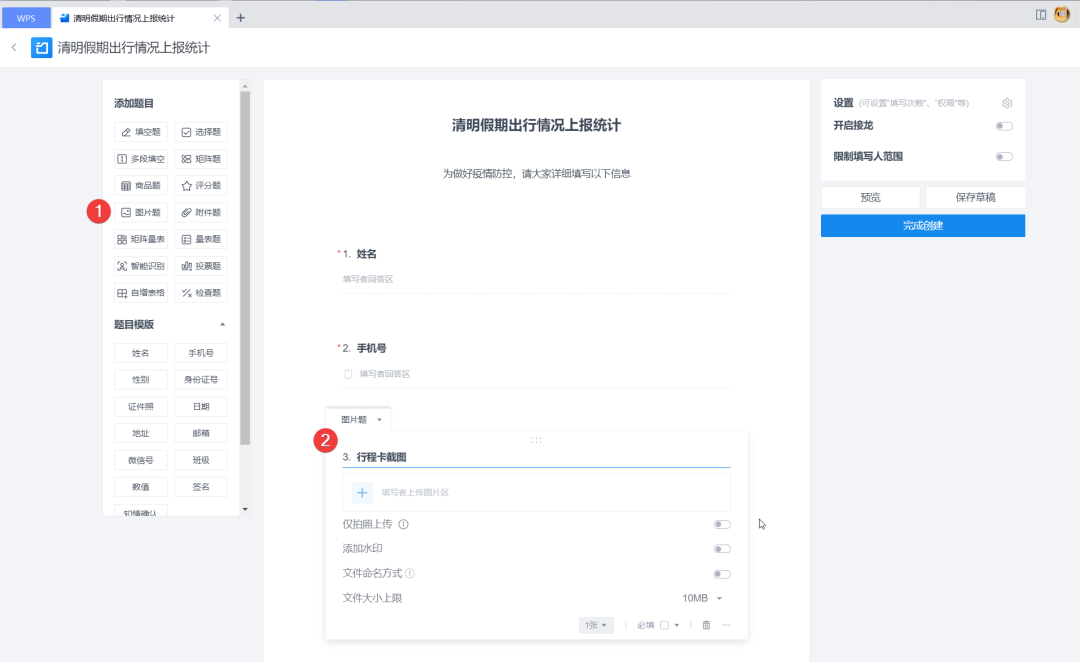Open the 1张 image count dropdown
This screenshot has width=1080, height=662.
tap(596, 624)
